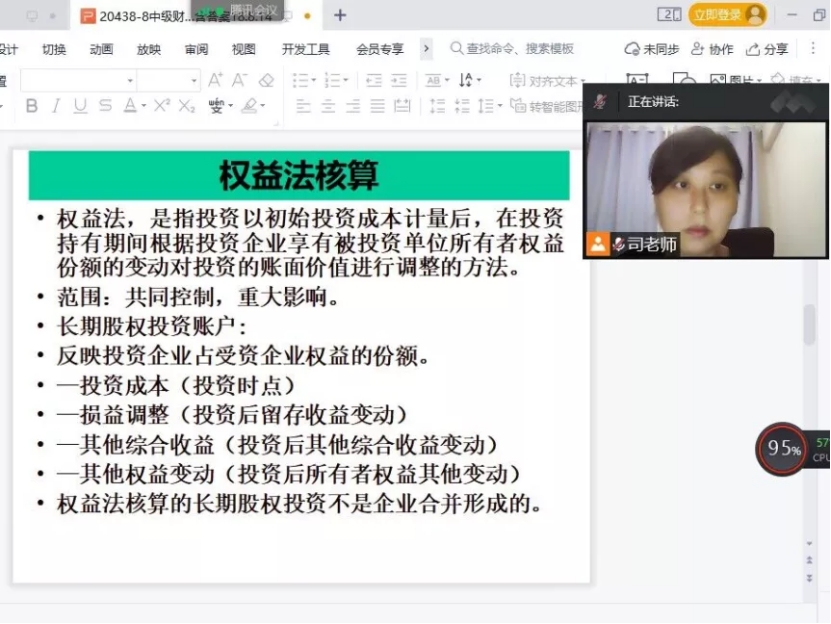Toggle underline formatting
Screen dimensions: 831x624
(x=80, y=106)
